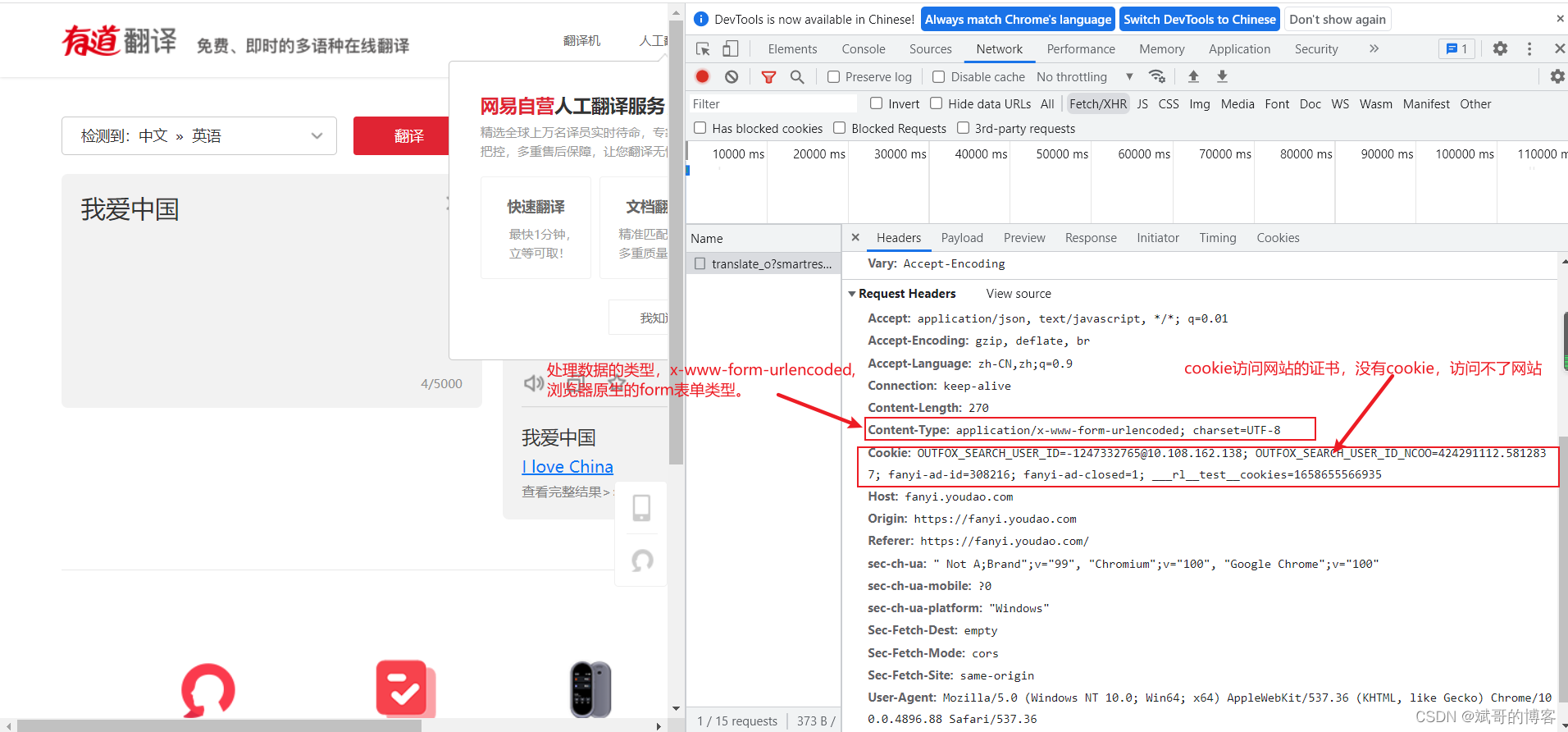Check Has blocked cookies checkbox
The image size is (1568, 732).
[x=700, y=128]
